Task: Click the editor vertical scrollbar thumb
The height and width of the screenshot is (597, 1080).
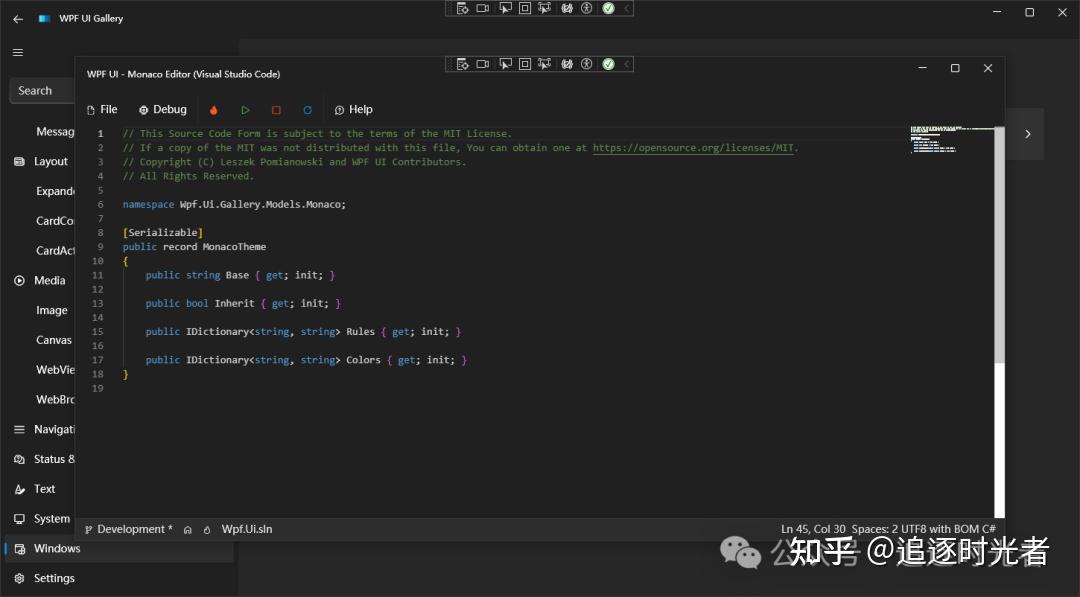Action: (x=999, y=244)
